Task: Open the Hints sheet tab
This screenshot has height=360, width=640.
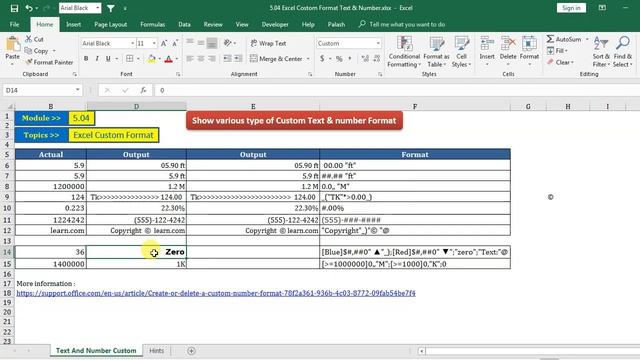Action: [x=156, y=351]
